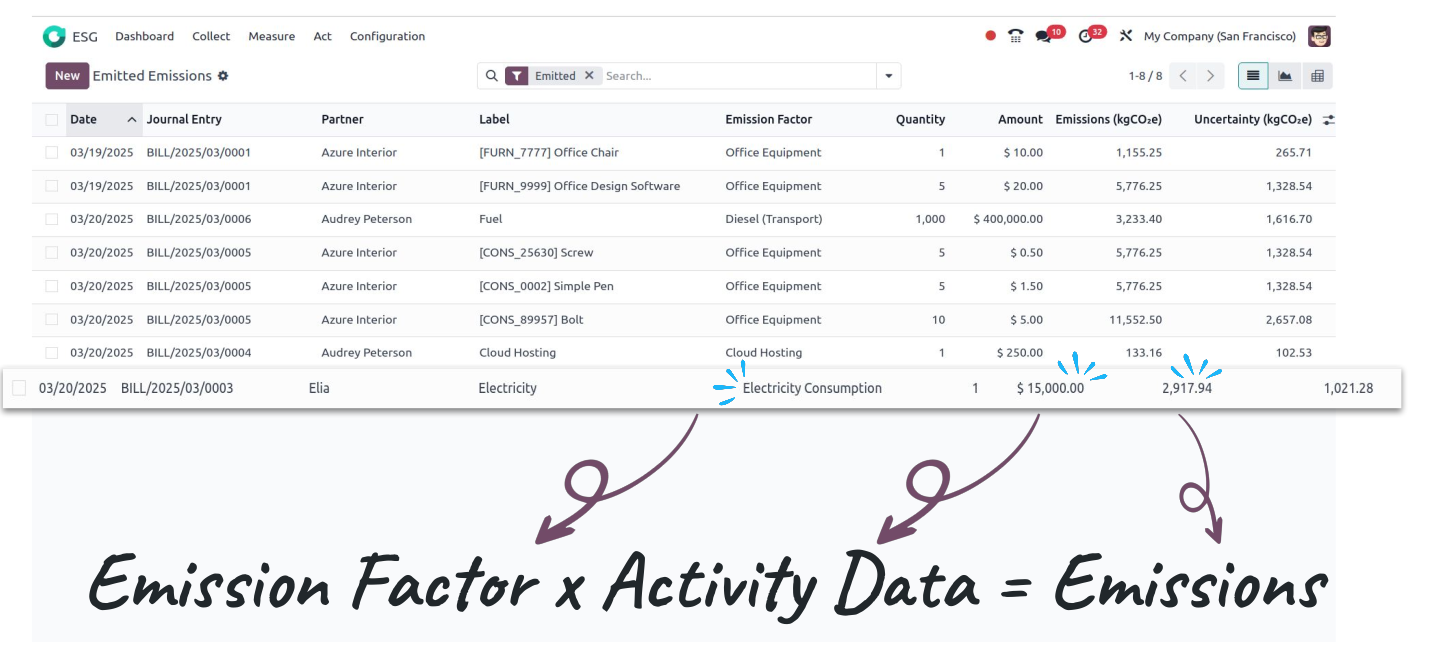Open the chat messages icon

point(1044,36)
